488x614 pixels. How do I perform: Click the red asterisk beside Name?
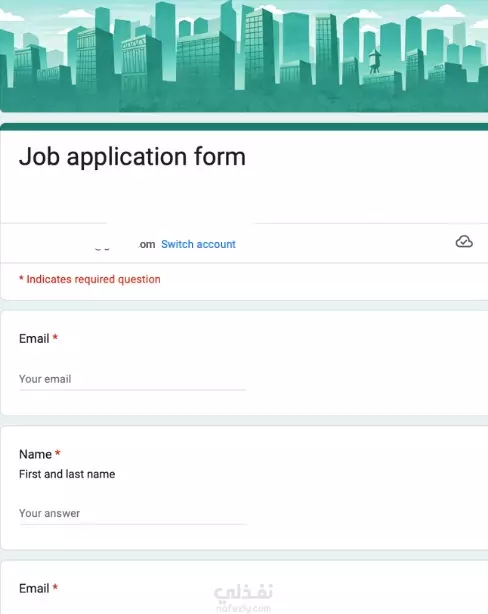(x=58, y=453)
